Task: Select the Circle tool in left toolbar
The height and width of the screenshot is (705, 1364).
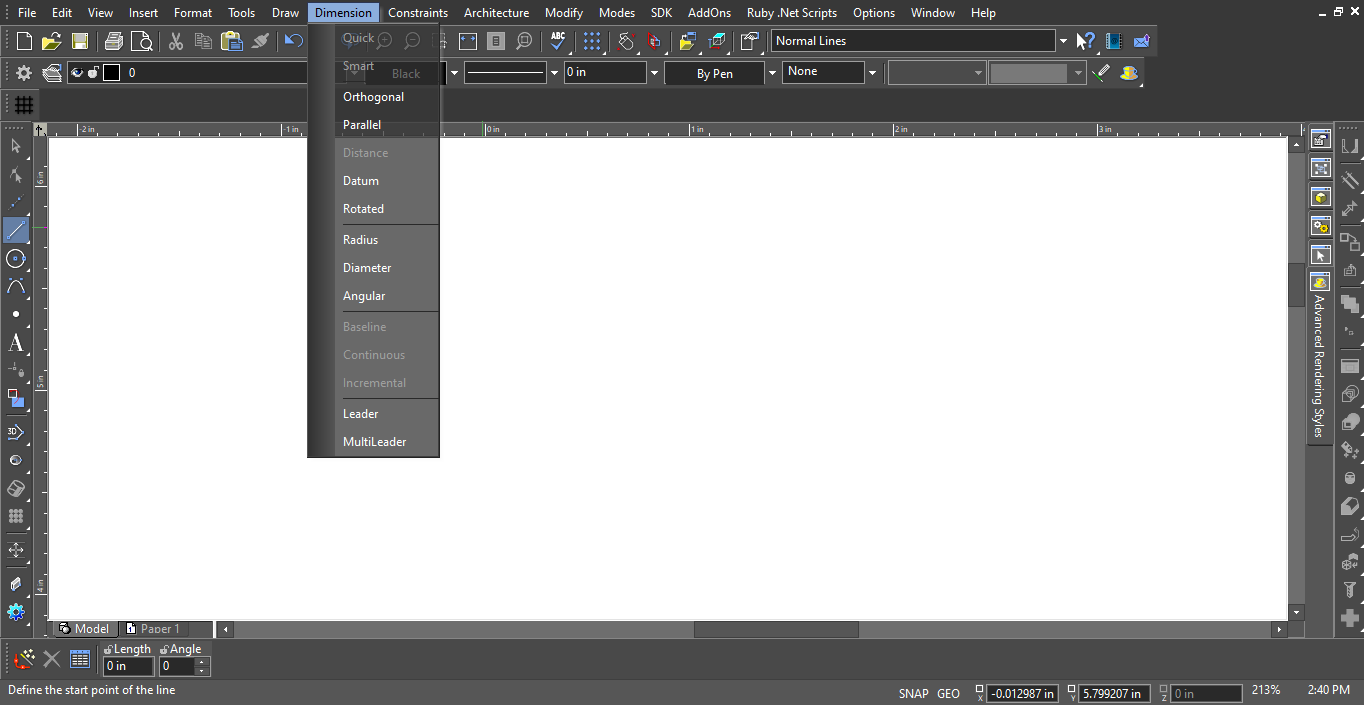Action: [x=16, y=258]
